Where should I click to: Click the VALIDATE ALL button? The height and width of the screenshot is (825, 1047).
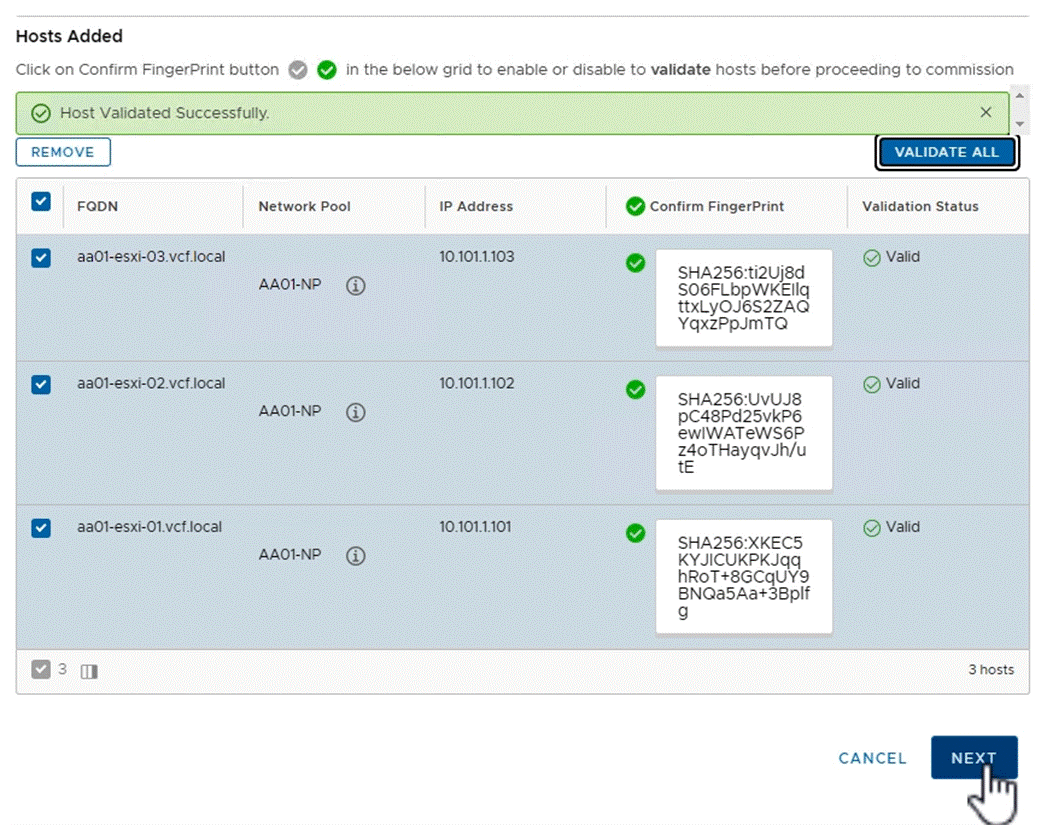(x=946, y=151)
